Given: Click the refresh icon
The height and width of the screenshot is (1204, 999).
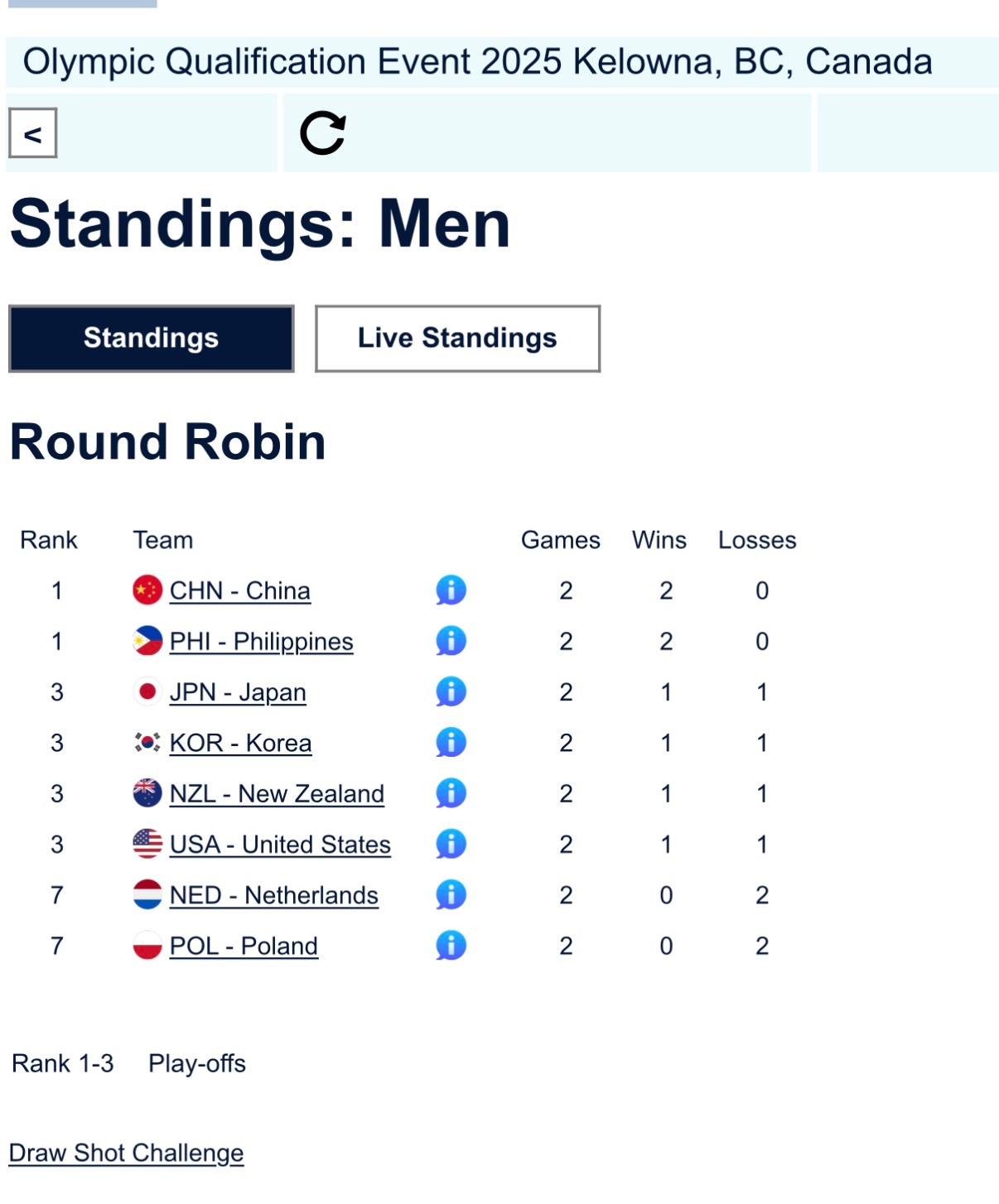Looking at the screenshot, I should point(322,133).
